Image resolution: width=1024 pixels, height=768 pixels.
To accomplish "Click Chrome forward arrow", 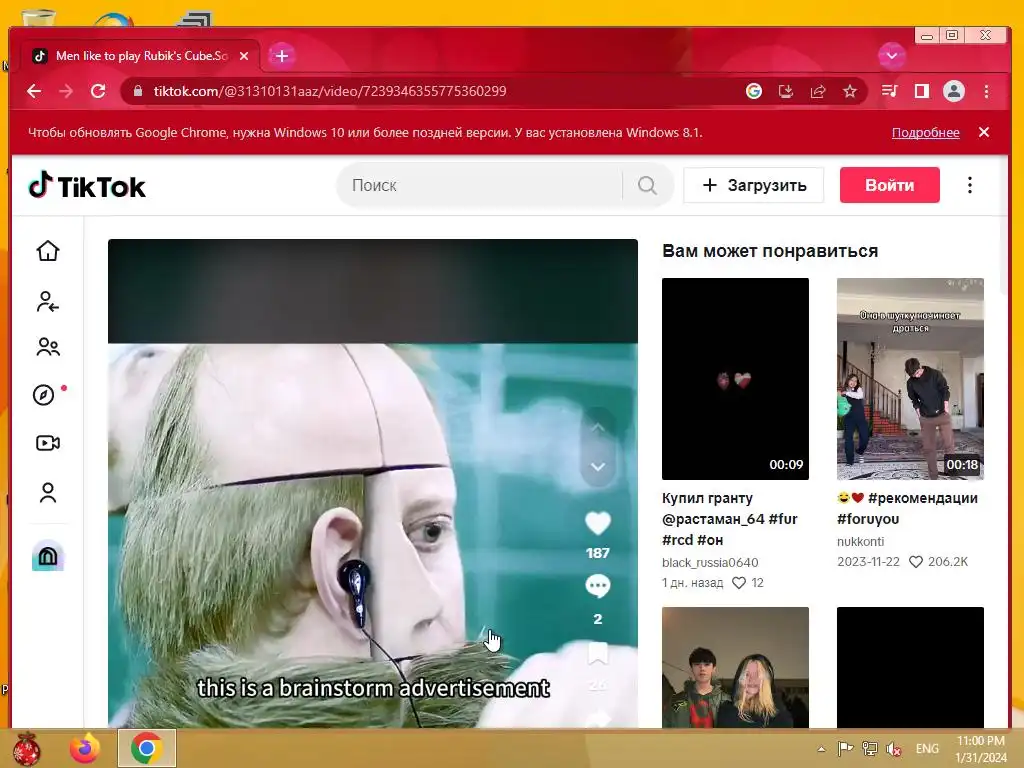I will point(66,91).
